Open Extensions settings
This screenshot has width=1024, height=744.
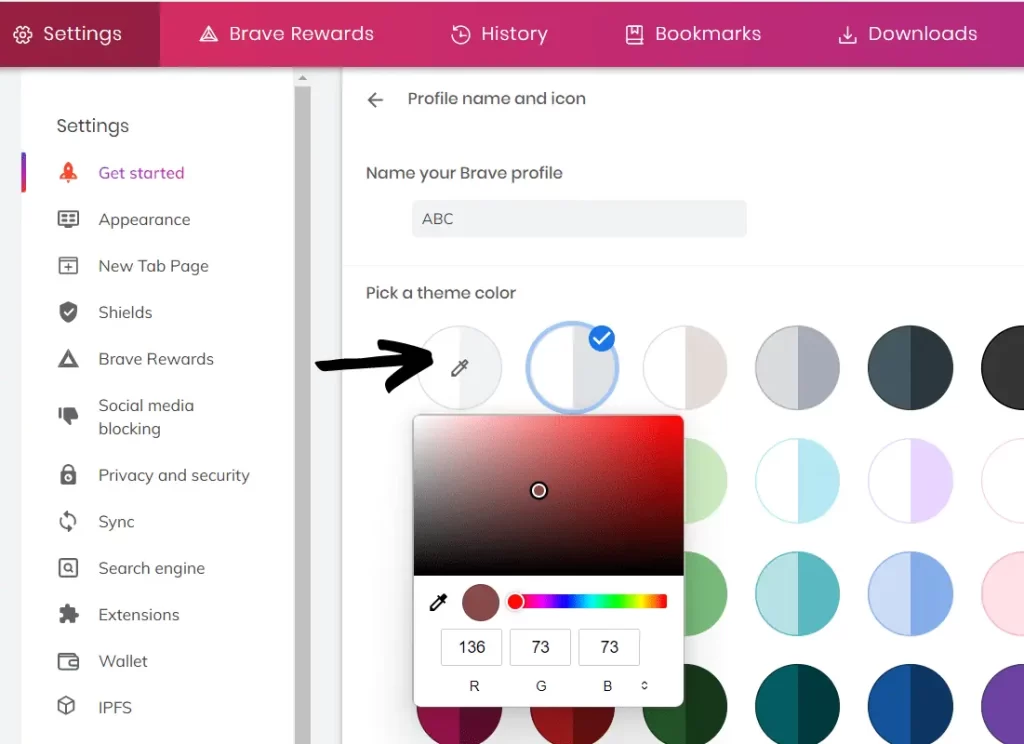(x=138, y=615)
